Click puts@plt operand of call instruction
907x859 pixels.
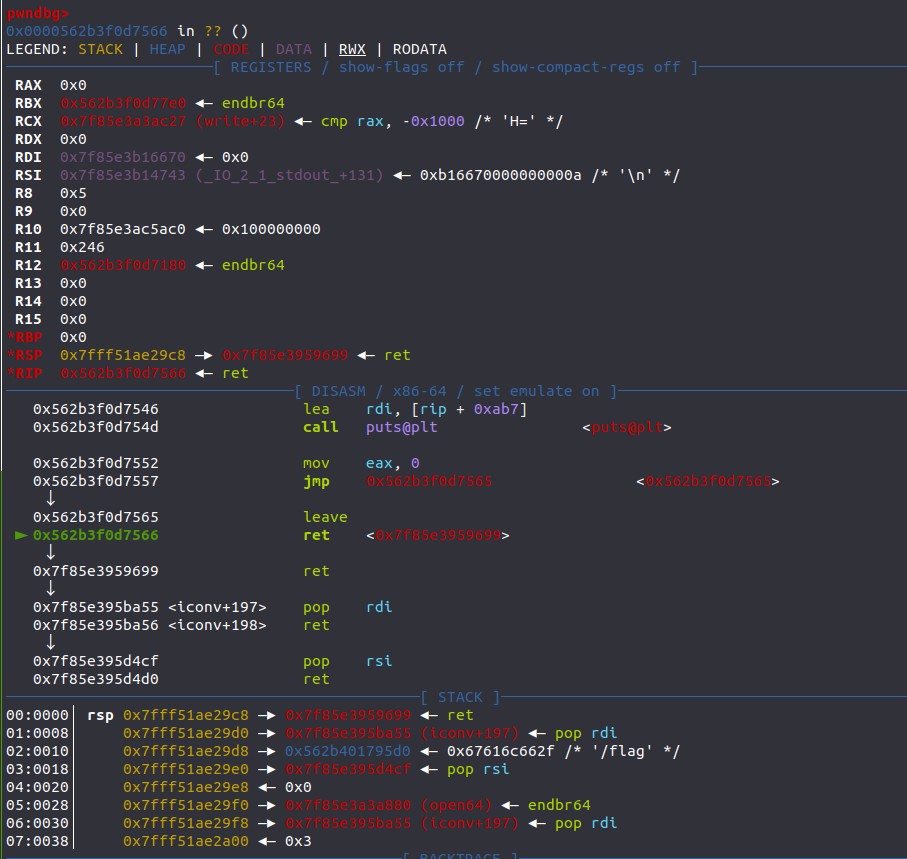[x=401, y=427]
